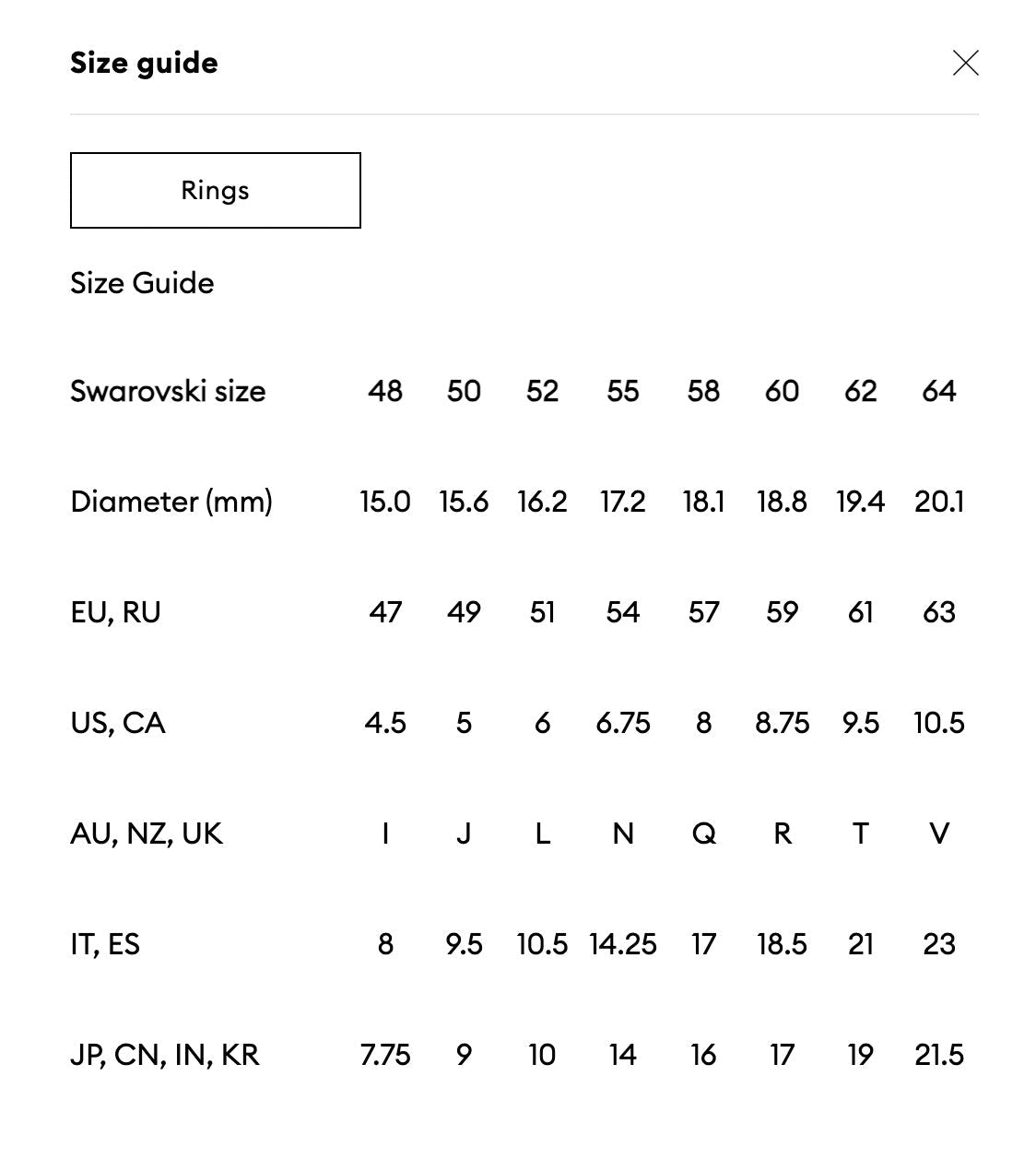Click the EU, RU row label

[x=115, y=612]
